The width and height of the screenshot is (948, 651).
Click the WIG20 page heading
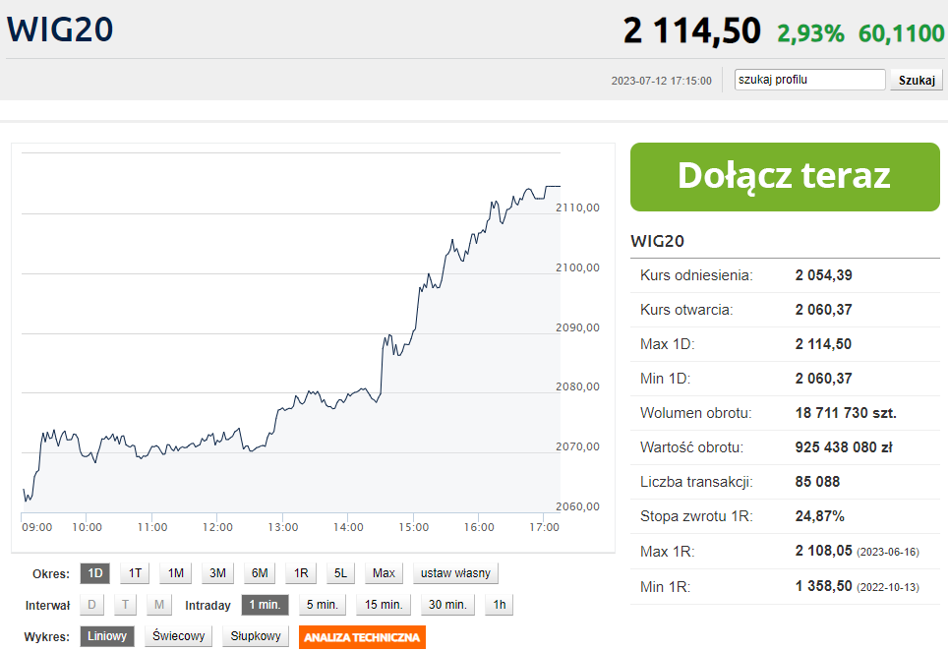(x=60, y=29)
